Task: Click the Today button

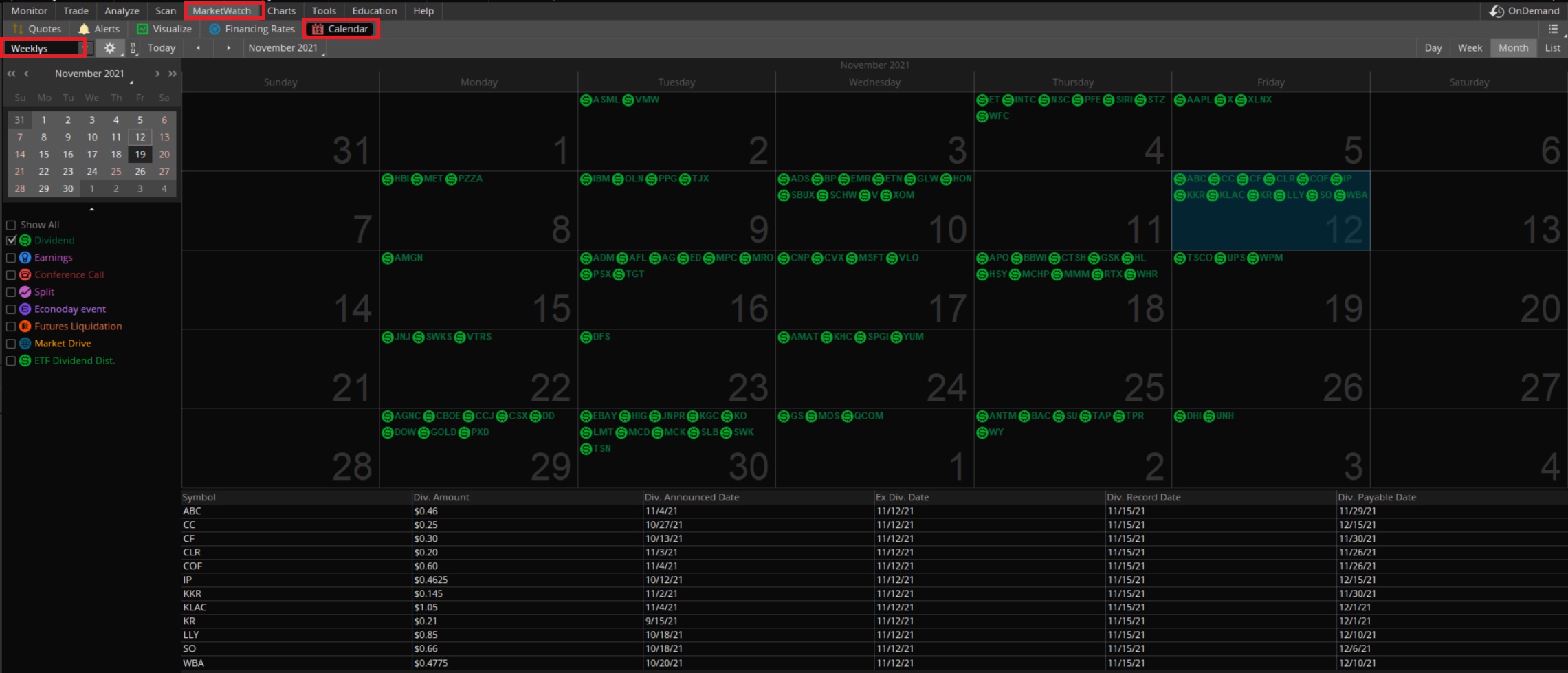Action: point(162,48)
